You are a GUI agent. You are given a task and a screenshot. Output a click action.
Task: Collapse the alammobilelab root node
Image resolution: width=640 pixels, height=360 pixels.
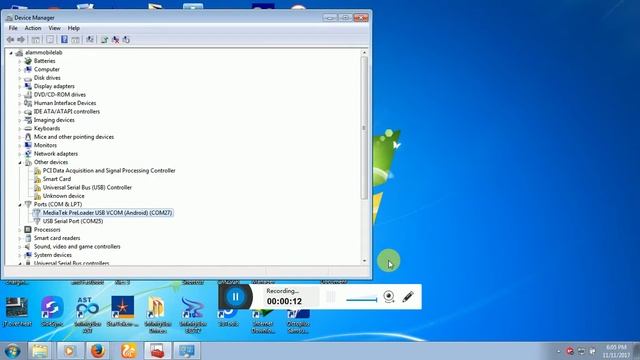pyautogui.click(x=11, y=53)
